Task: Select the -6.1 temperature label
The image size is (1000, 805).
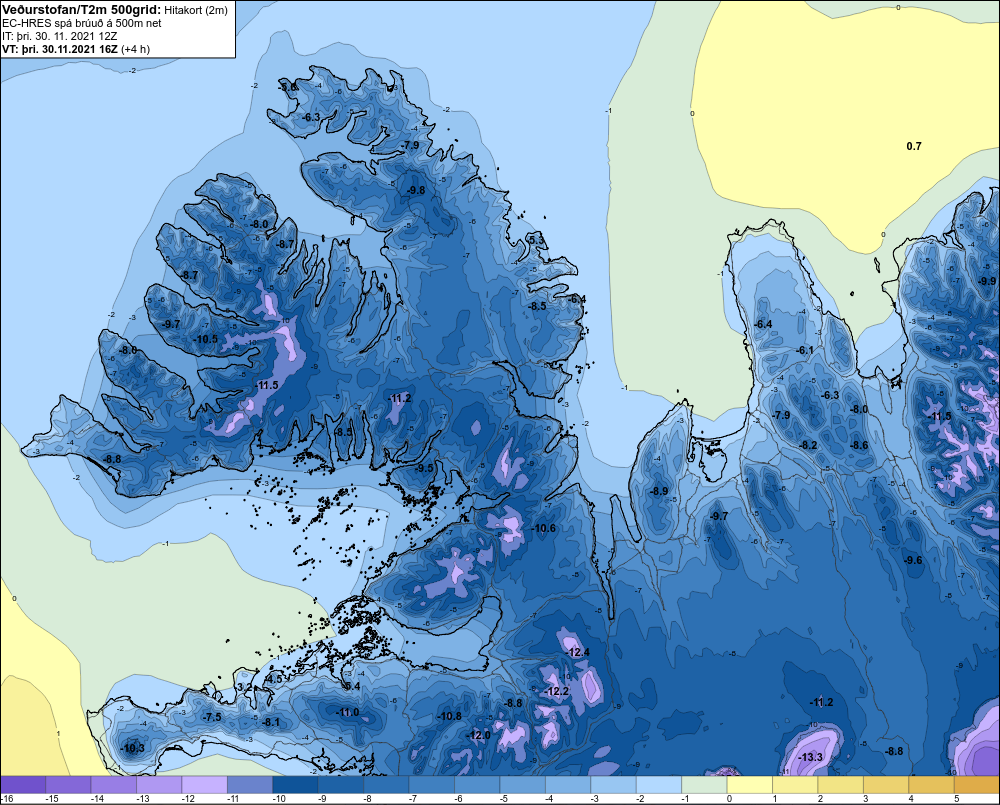Action: 805,350
